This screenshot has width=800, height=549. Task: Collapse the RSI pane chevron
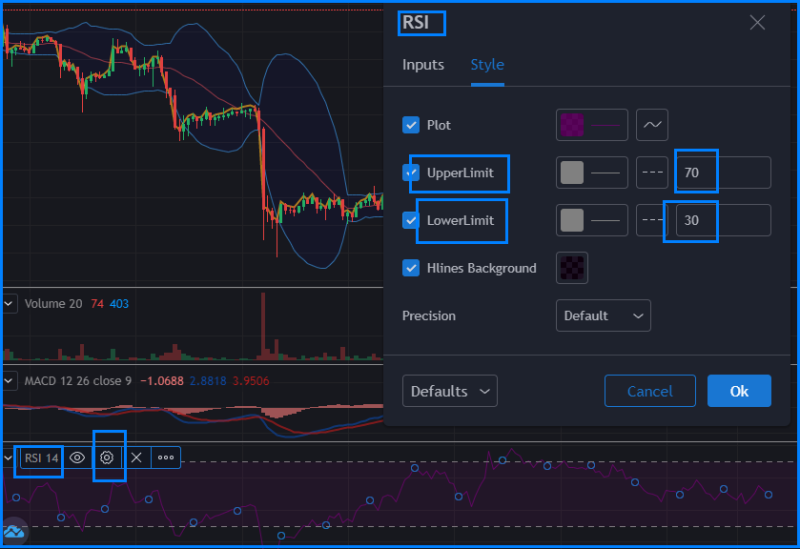pyautogui.click(x=9, y=458)
